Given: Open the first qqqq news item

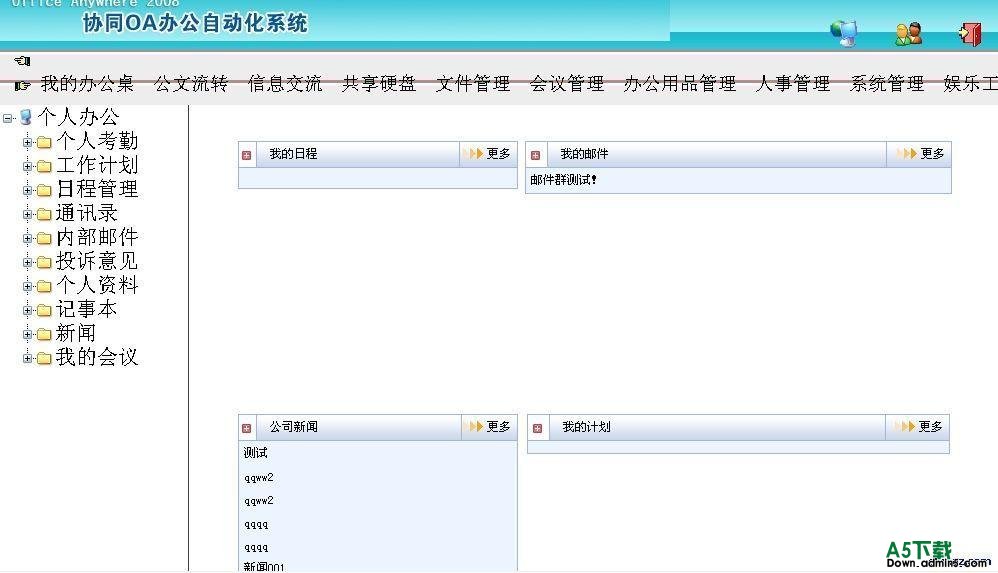Looking at the screenshot, I should [256, 525].
